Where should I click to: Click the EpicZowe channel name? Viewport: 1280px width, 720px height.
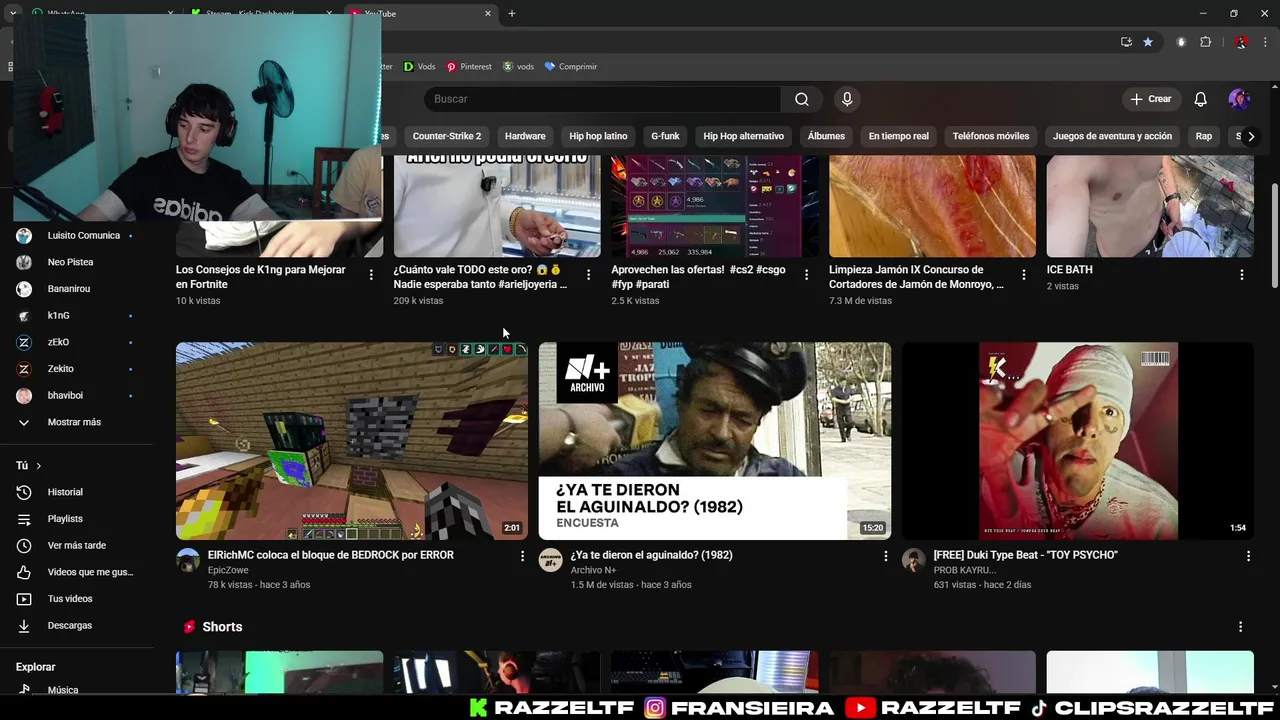[x=228, y=571]
